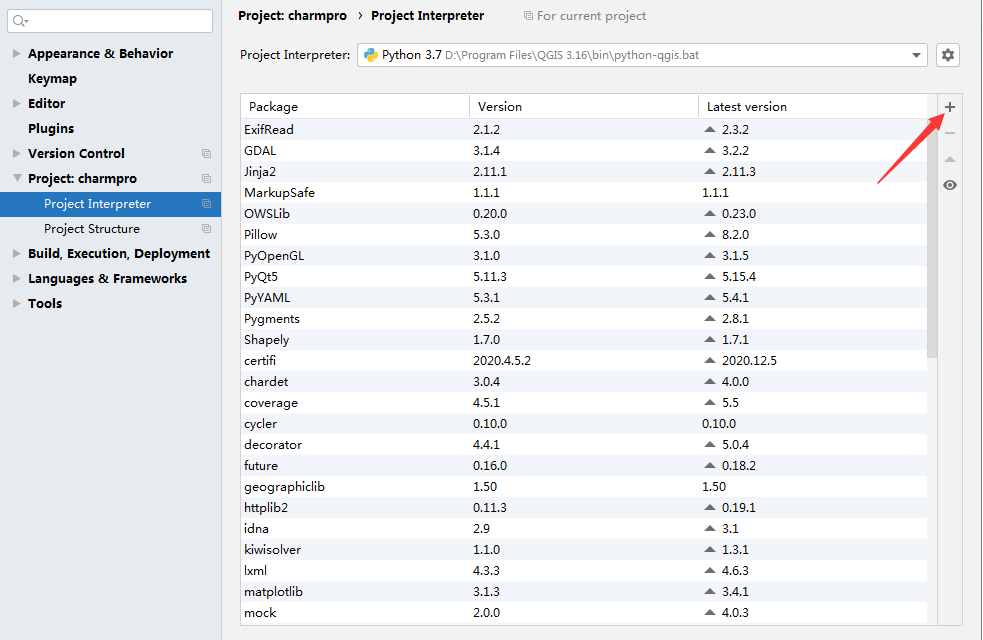Click upgrade arrow for lxml latest version
983x640 pixels.
pos(710,570)
